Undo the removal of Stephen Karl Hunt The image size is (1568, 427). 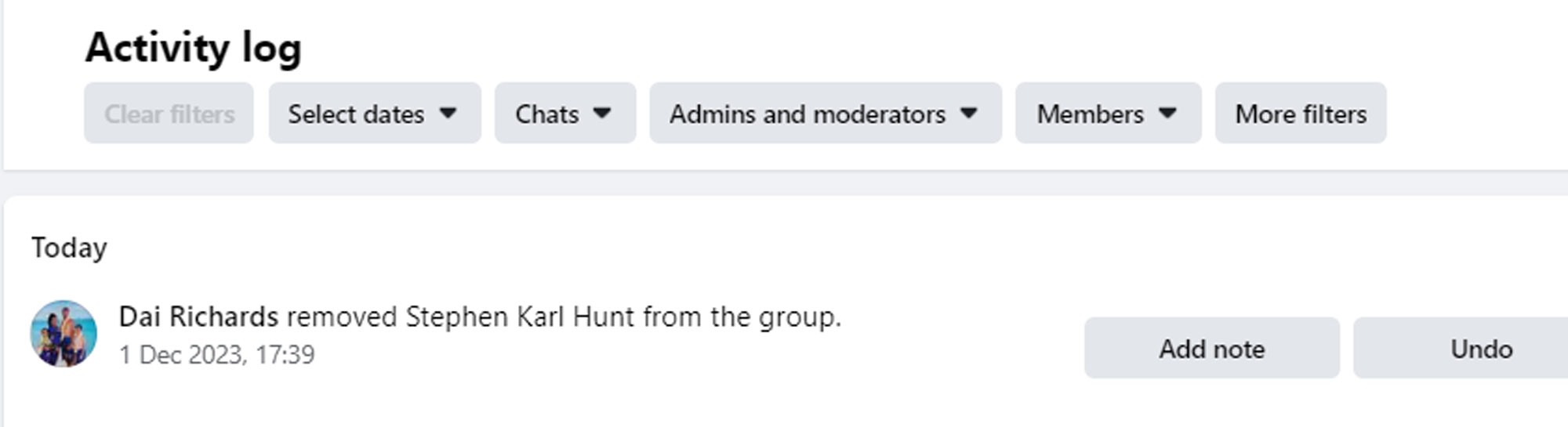(1480, 348)
